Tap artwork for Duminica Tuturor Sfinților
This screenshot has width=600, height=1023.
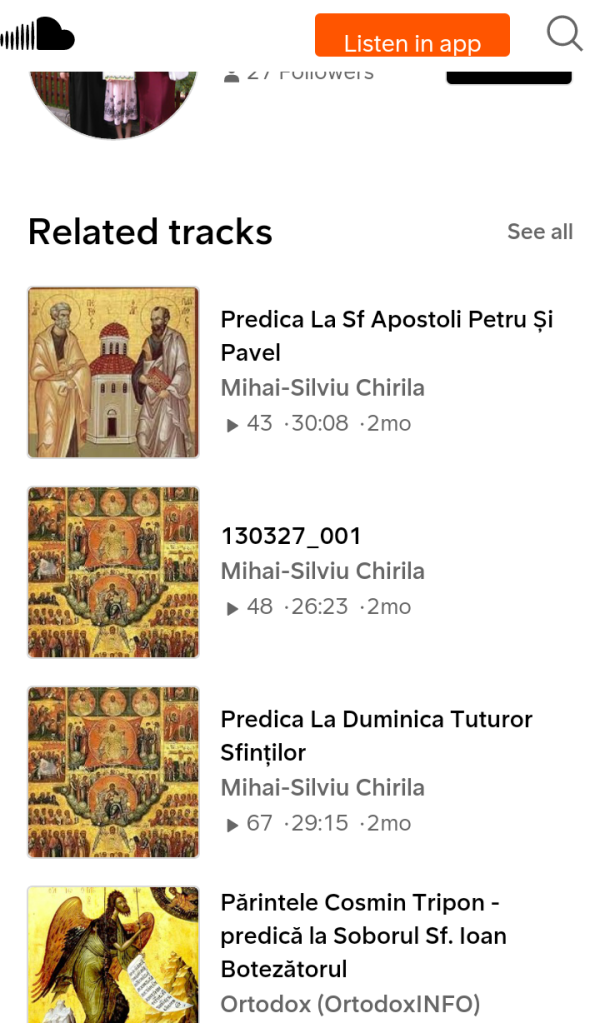click(113, 772)
